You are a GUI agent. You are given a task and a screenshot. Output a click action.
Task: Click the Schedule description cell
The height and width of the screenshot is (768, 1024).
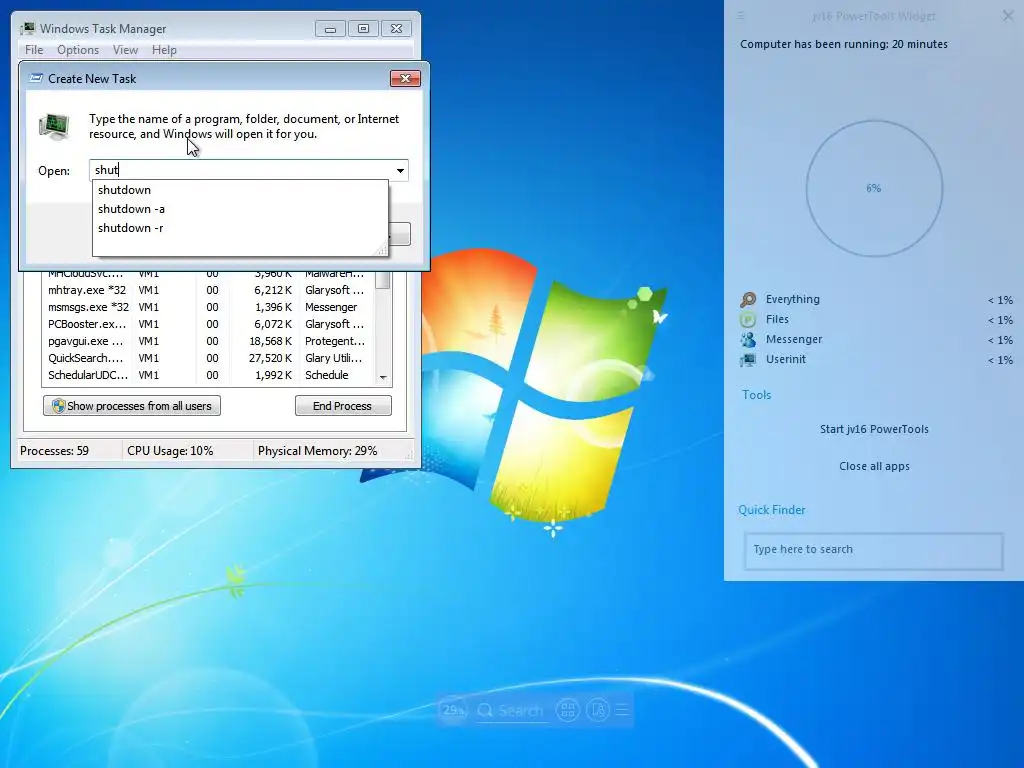(327, 375)
